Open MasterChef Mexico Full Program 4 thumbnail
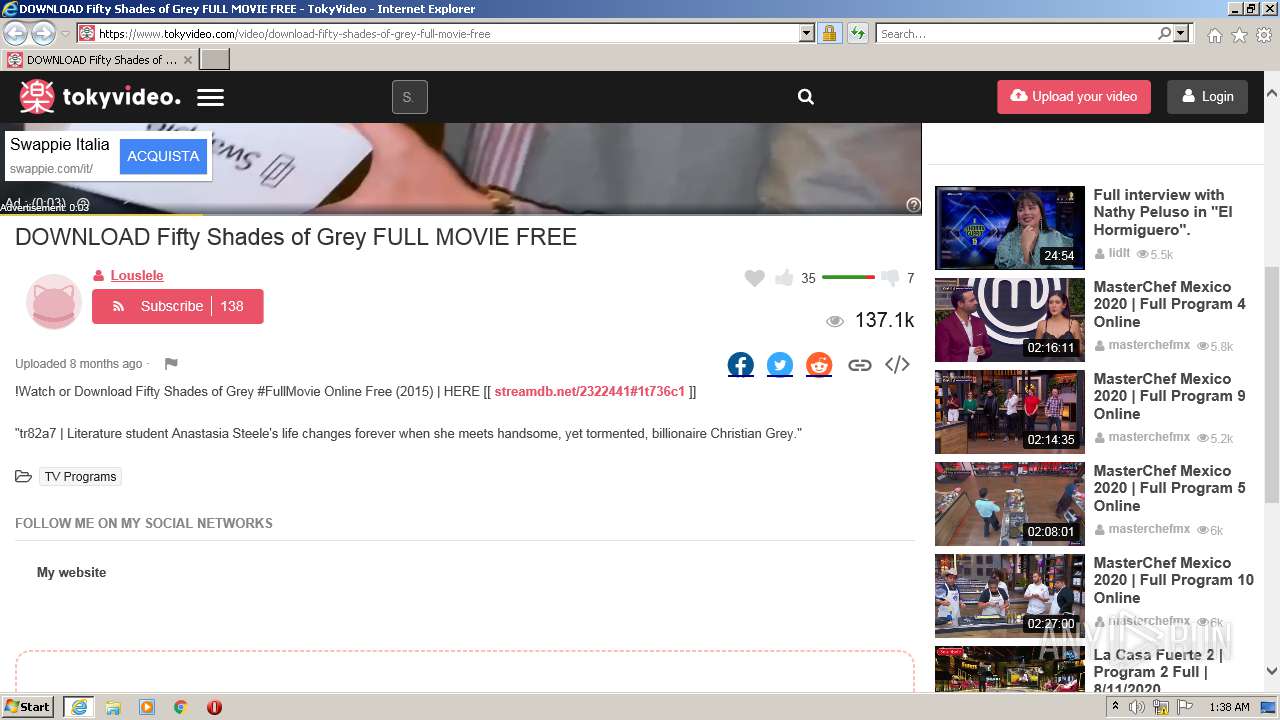Viewport: 1280px width, 720px height. [x=1010, y=320]
